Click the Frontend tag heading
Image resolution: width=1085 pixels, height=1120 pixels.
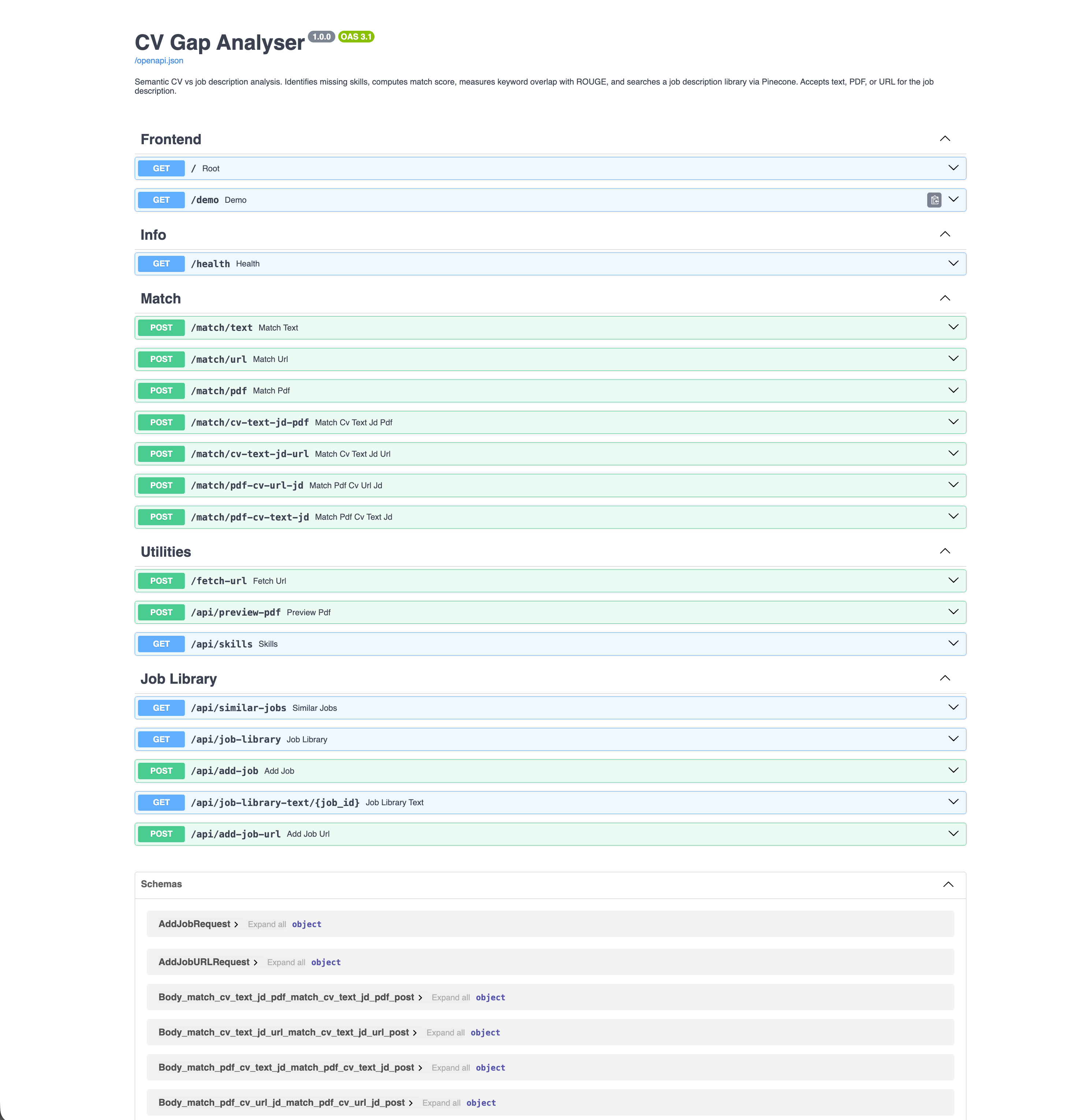171,139
